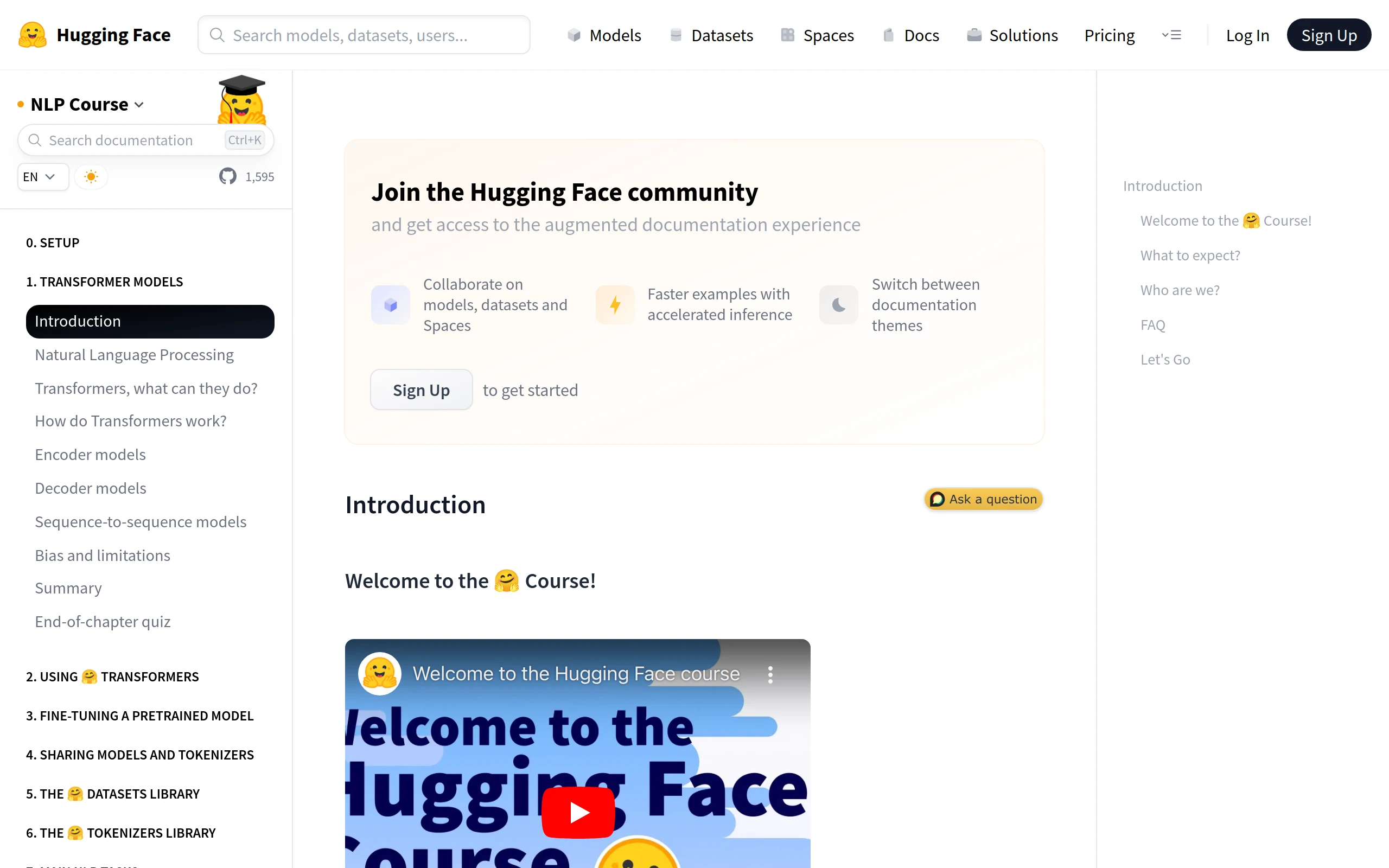Click Sign Up in the community banner
1389x868 pixels.
(420, 390)
